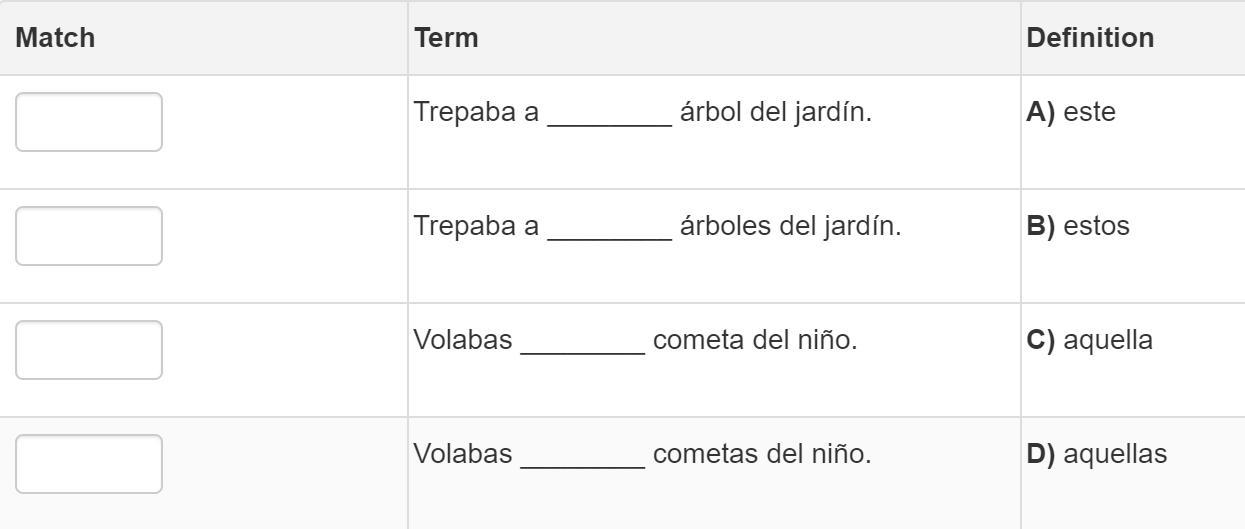The image size is (1245, 529).
Task: Click the blank before 'cometas del niño'
Action: pyautogui.click(x=583, y=456)
